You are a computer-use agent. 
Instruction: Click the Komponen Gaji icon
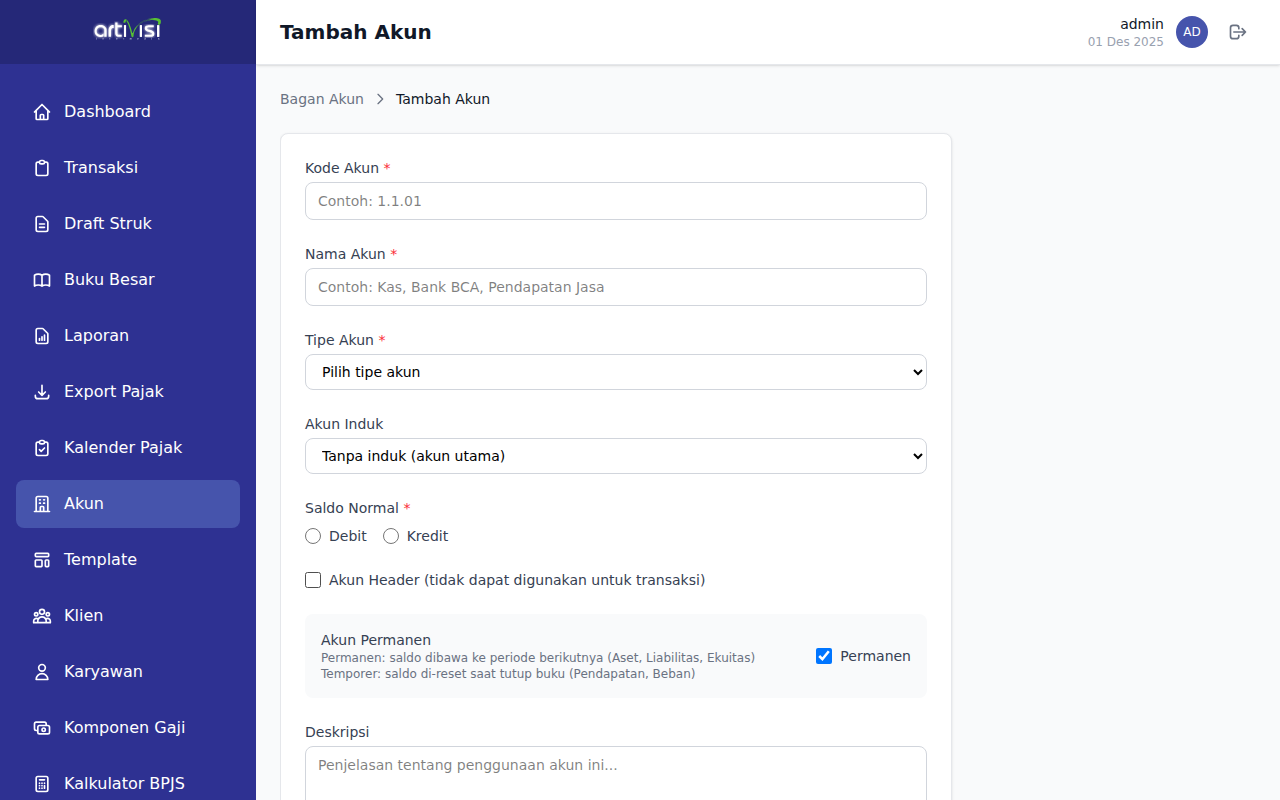42,728
